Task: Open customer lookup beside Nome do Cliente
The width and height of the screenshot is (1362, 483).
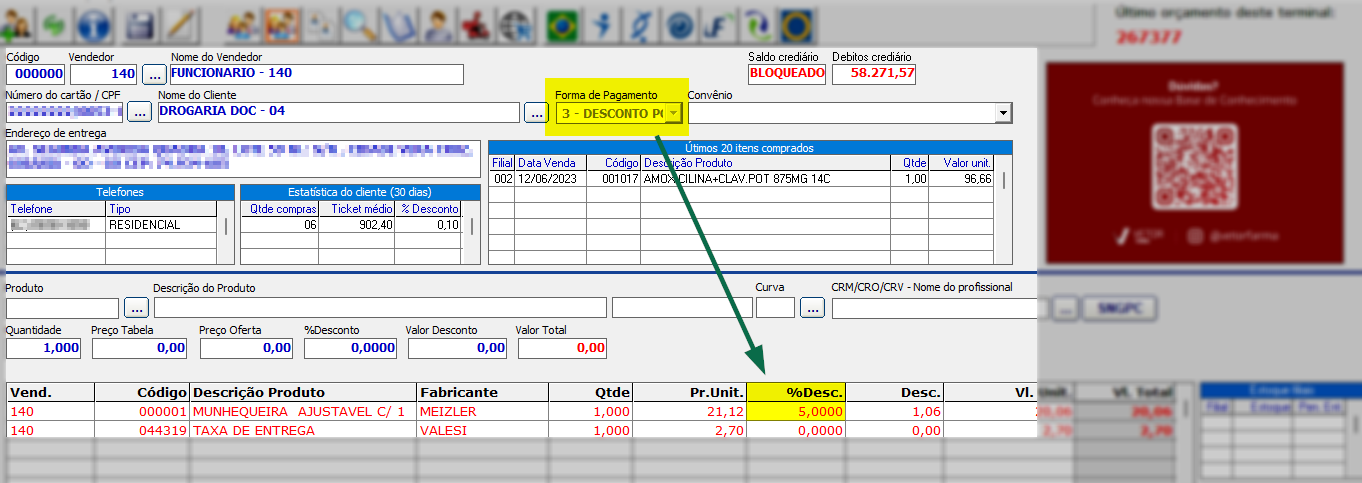Action: coord(536,112)
